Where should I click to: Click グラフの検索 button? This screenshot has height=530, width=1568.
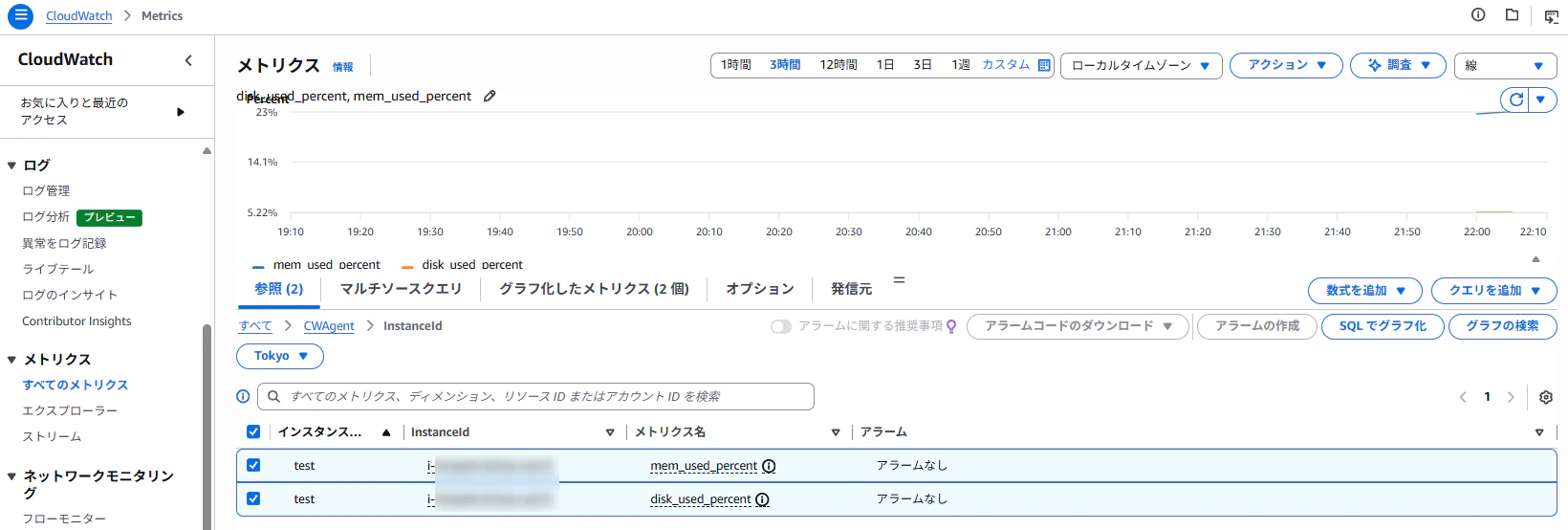click(x=1502, y=326)
